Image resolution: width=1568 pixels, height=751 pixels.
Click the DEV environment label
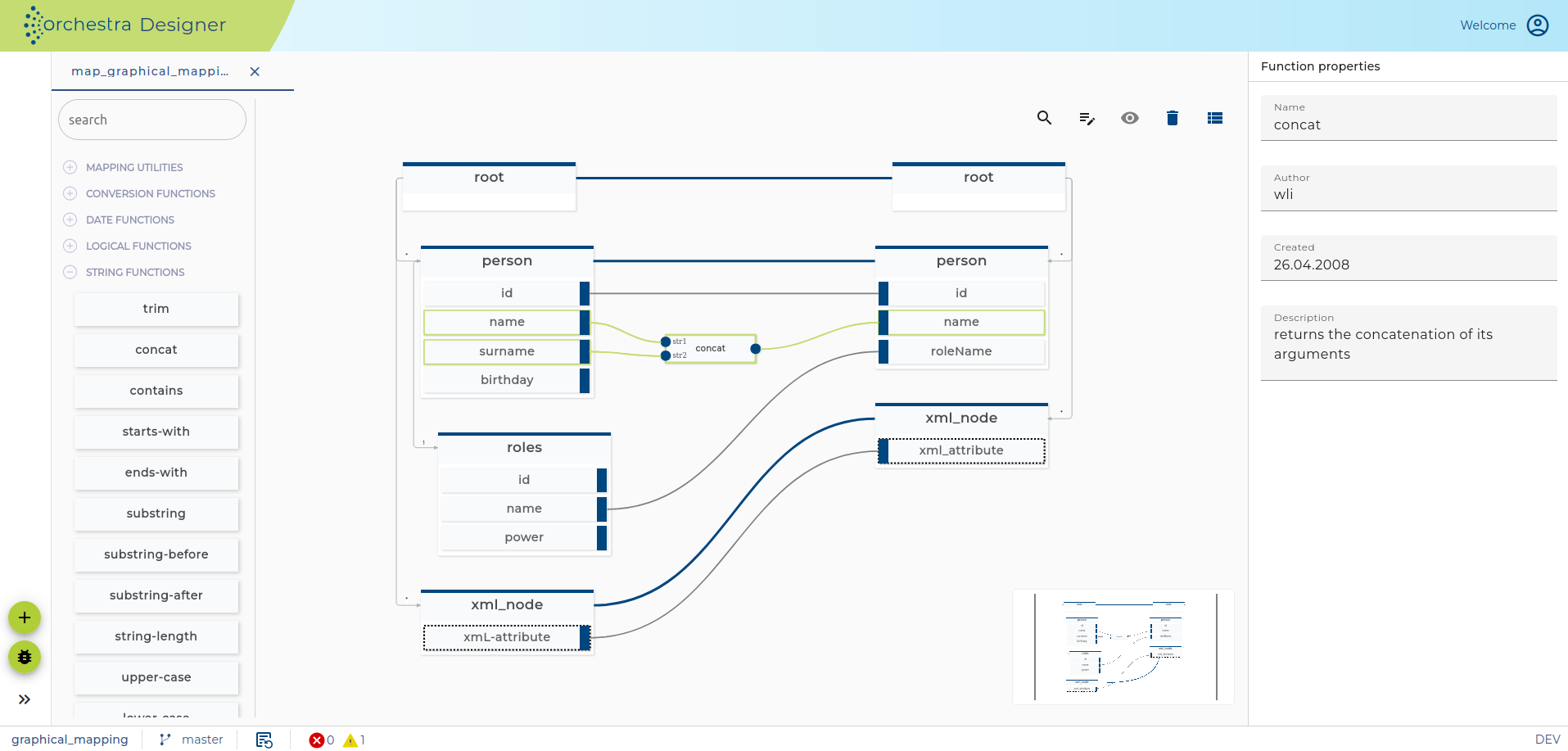click(x=1547, y=740)
